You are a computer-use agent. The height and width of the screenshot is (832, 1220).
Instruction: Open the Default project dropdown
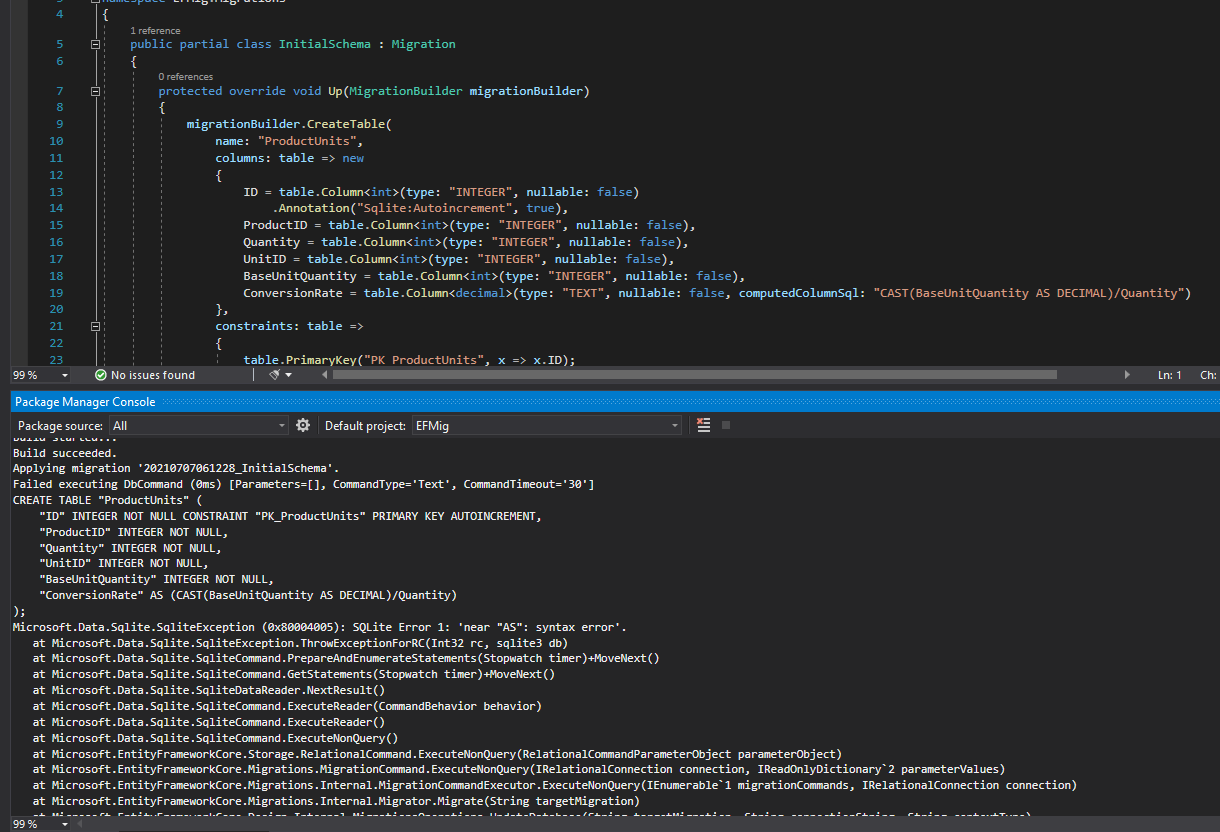point(676,424)
